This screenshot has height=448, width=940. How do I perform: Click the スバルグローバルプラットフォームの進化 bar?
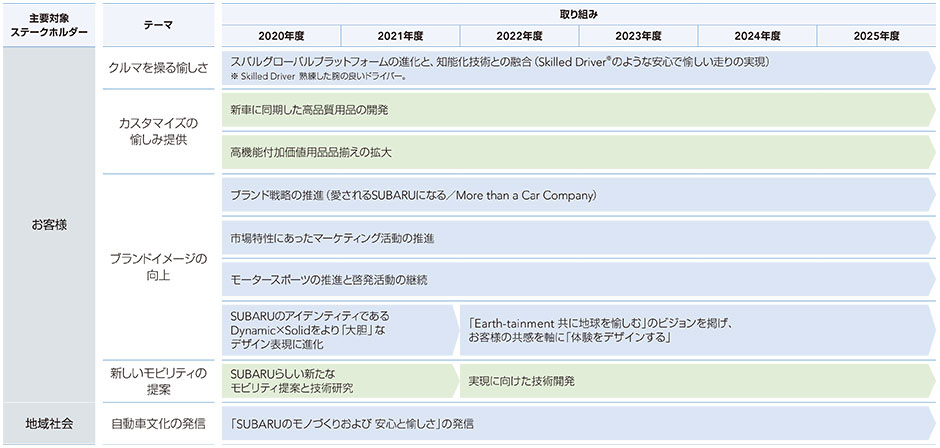point(579,68)
